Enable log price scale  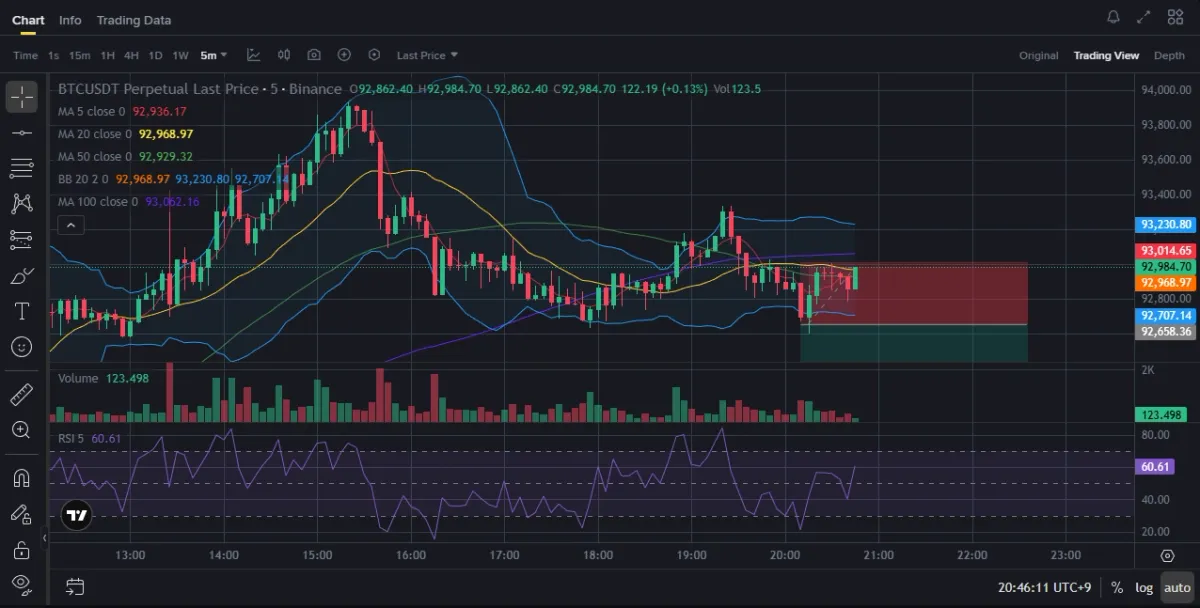1144,588
